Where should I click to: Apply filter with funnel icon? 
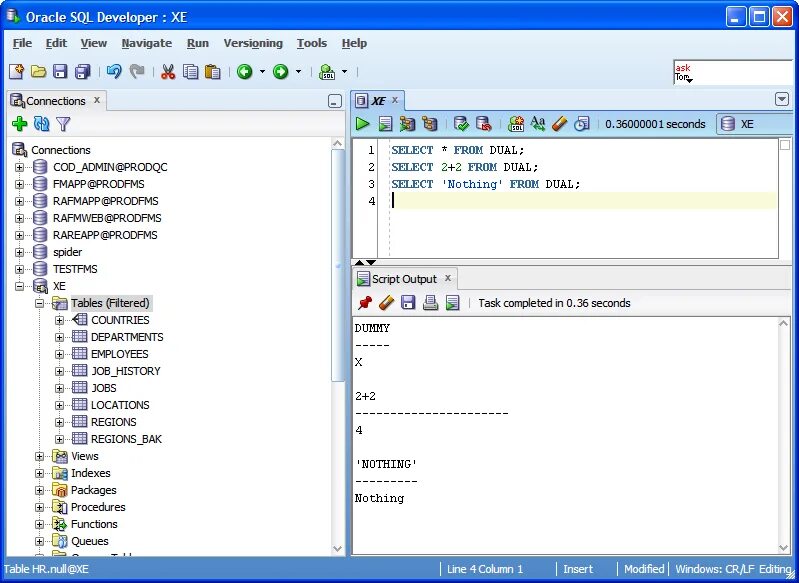point(63,123)
